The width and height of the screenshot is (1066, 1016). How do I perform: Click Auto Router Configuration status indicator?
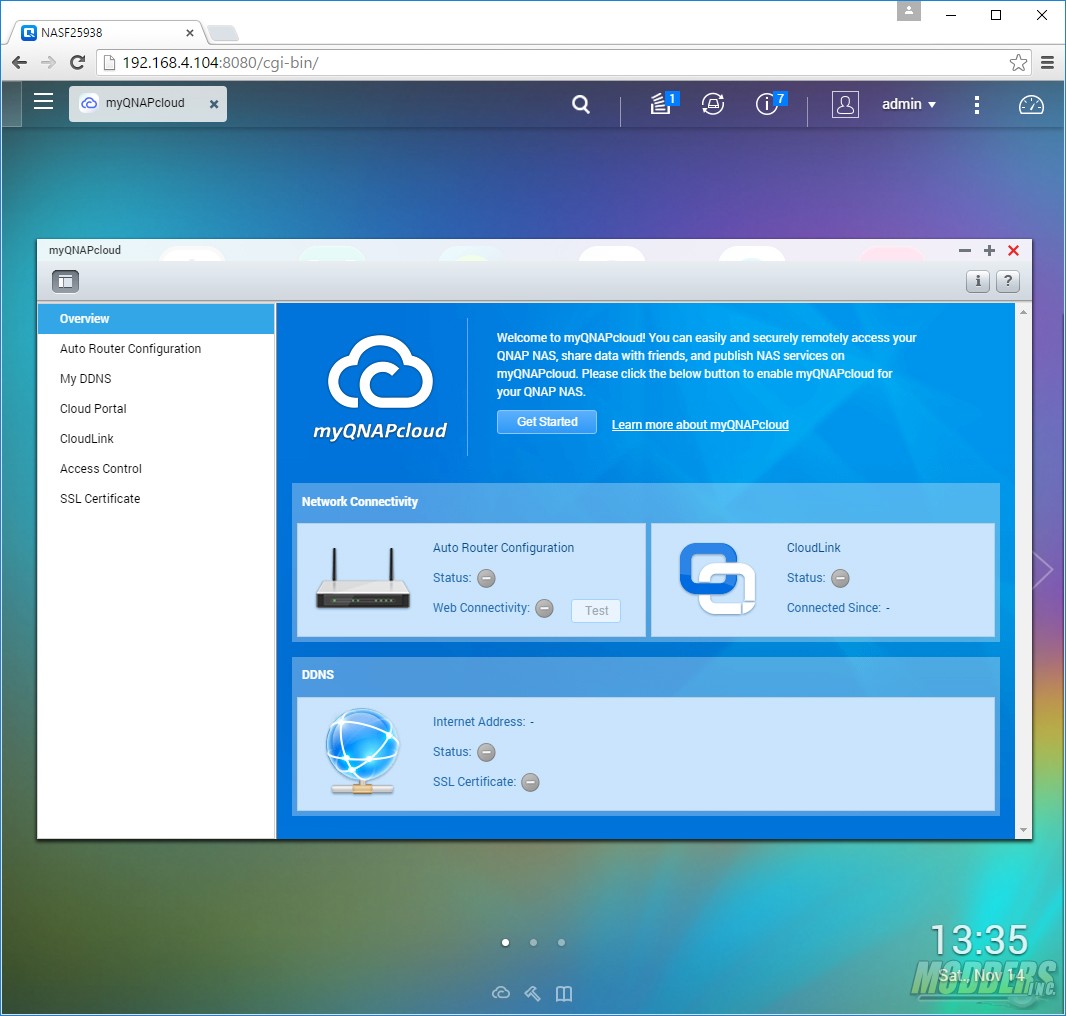click(x=486, y=578)
